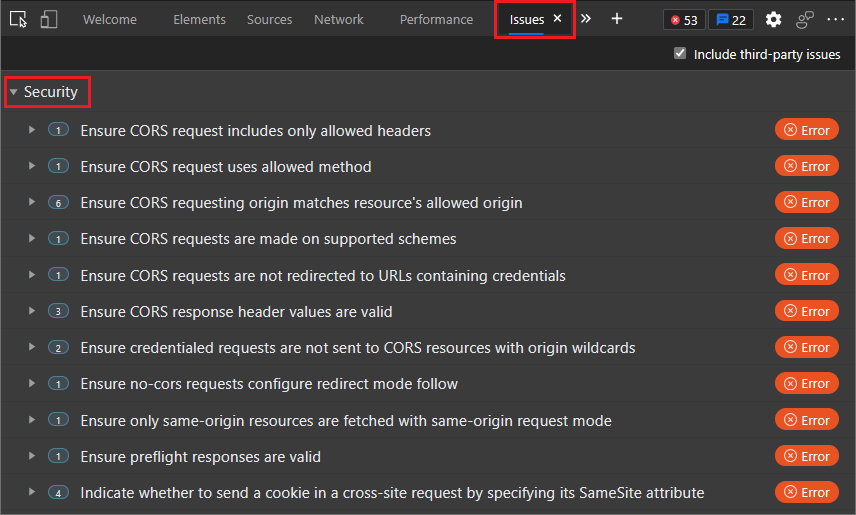Click Error badge for response header values
This screenshot has width=856, height=515.
(x=807, y=311)
